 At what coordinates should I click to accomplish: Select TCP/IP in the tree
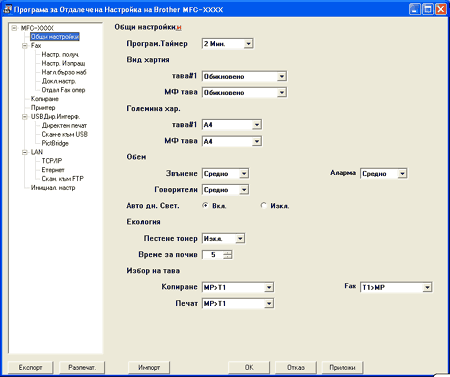tap(52, 161)
